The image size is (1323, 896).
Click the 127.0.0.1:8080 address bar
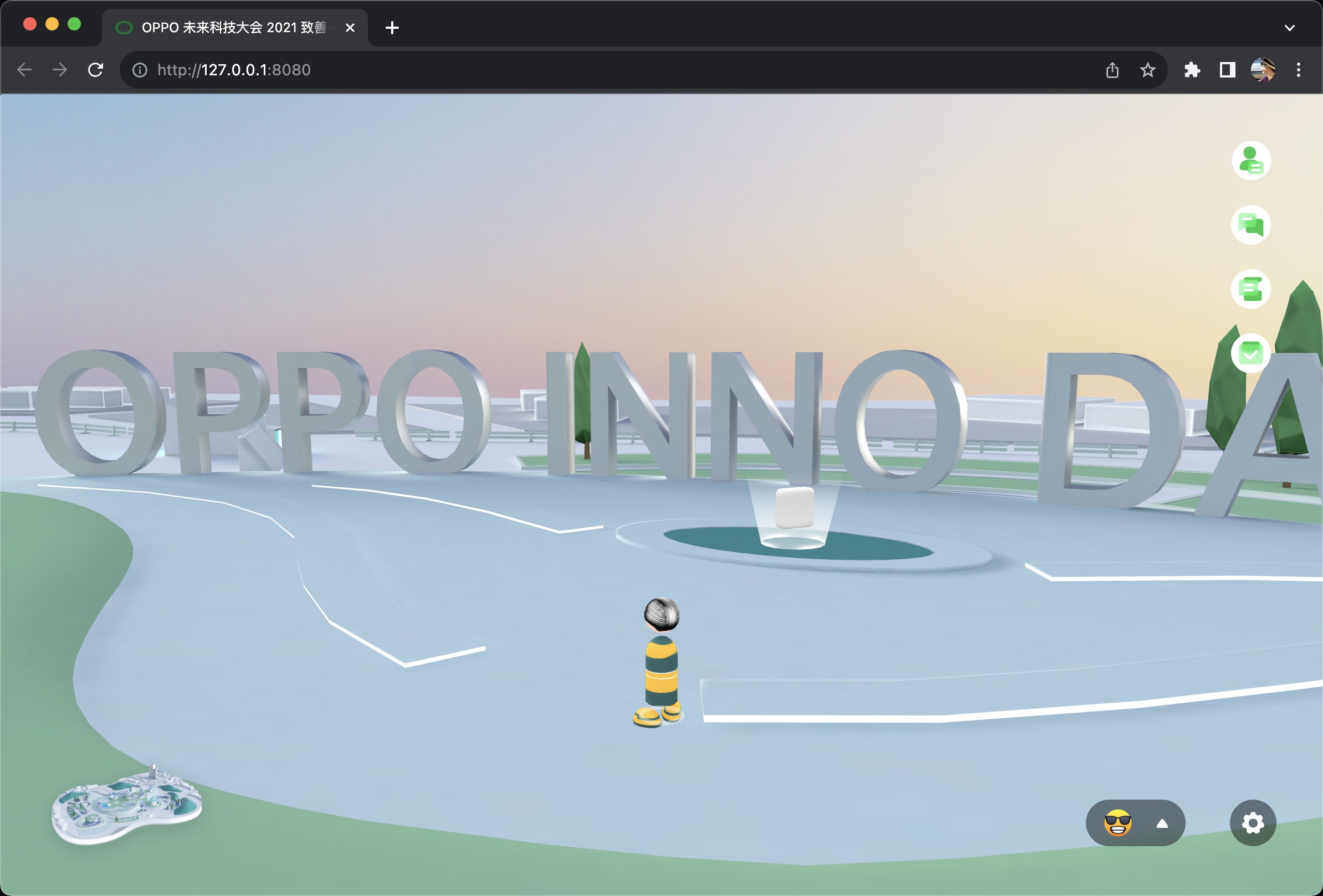tap(570, 70)
